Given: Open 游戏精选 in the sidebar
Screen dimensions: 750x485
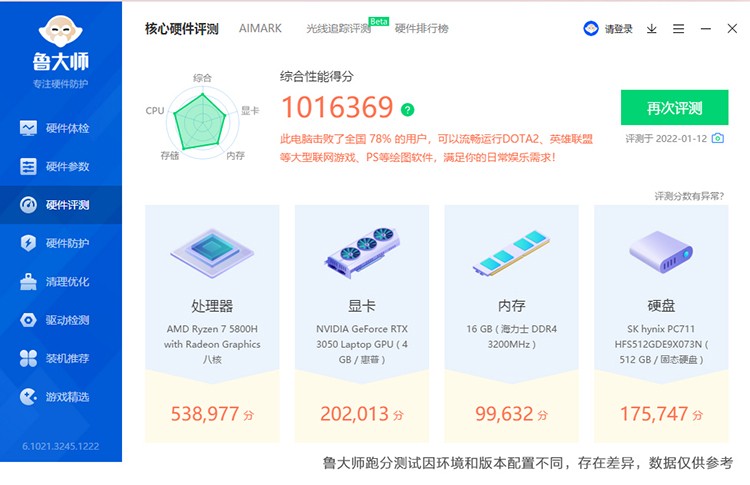Looking at the screenshot, I should (61, 397).
